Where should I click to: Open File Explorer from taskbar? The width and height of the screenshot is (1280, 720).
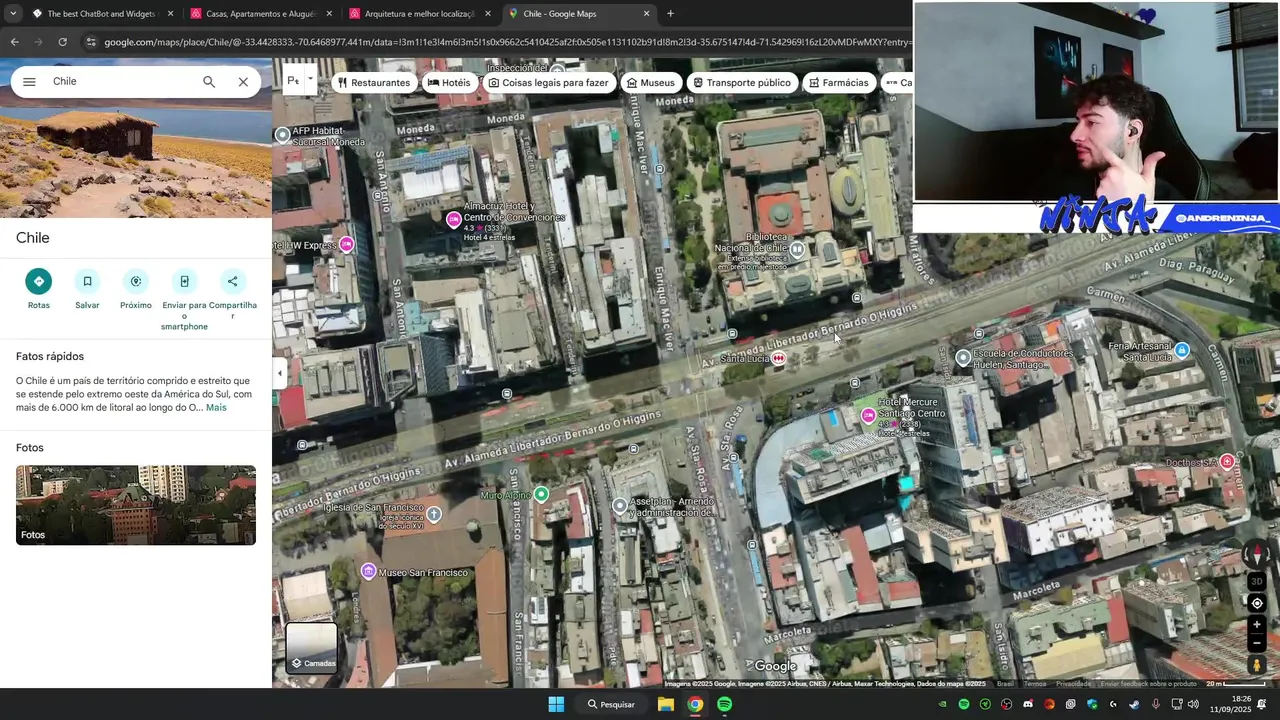tap(666, 704)
